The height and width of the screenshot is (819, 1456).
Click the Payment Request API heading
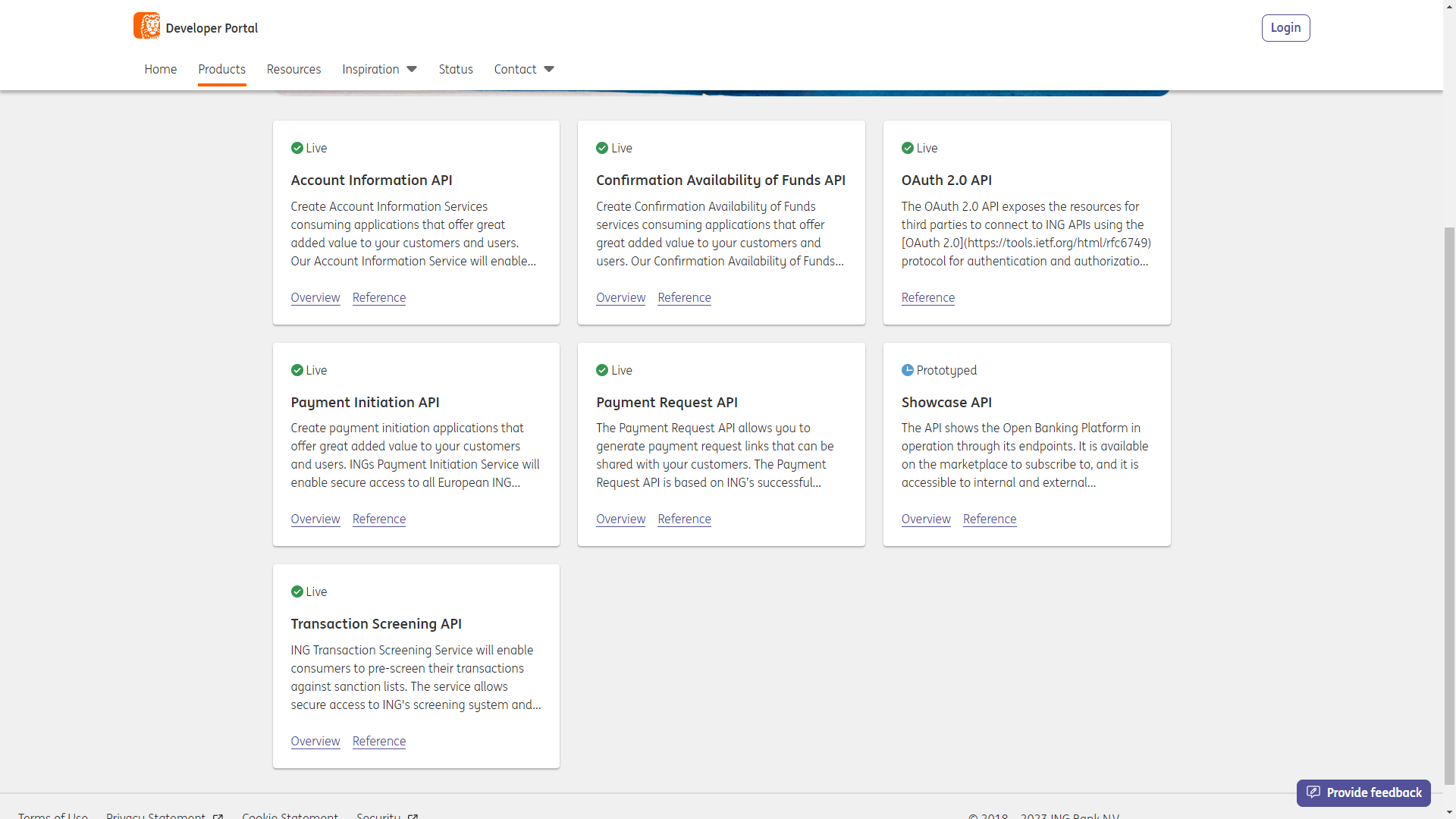pyautogui.click(x=667, y=402)
